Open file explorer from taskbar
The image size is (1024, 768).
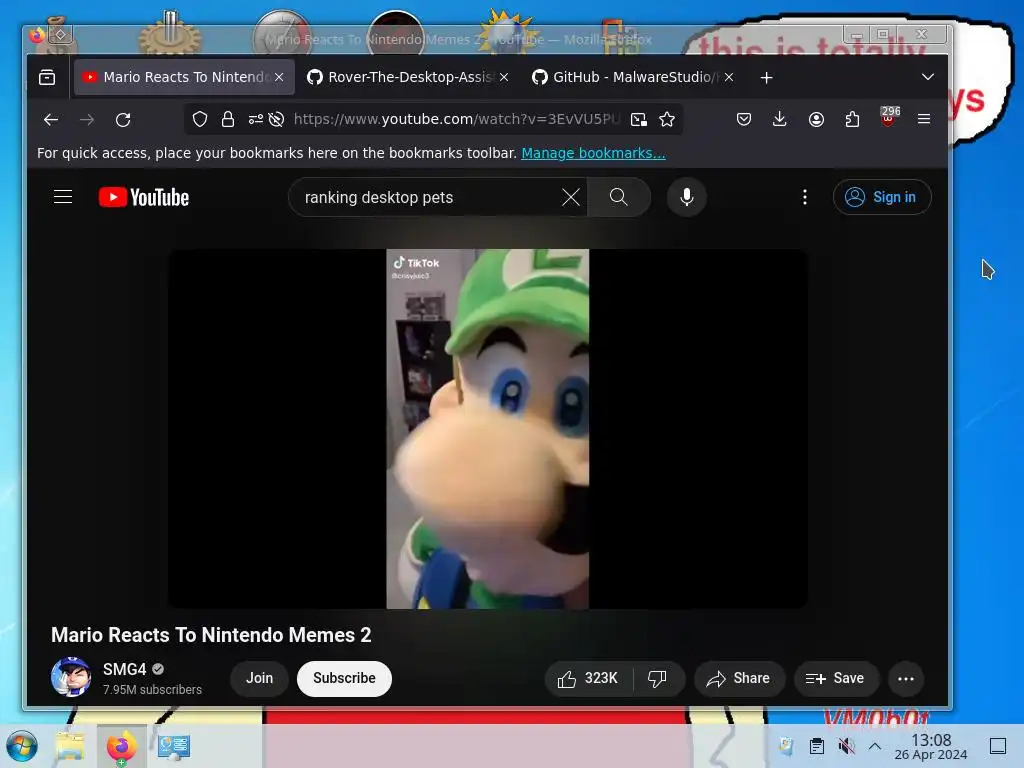point(71,746)
